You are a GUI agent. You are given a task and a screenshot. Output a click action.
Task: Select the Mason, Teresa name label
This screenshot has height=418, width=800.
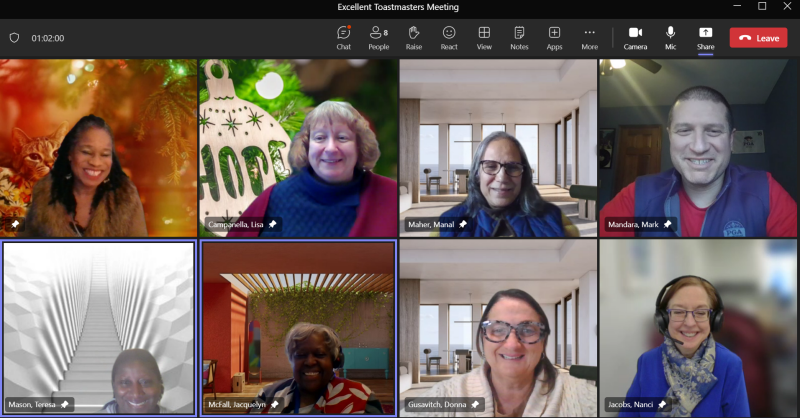[x=32, y=405]
